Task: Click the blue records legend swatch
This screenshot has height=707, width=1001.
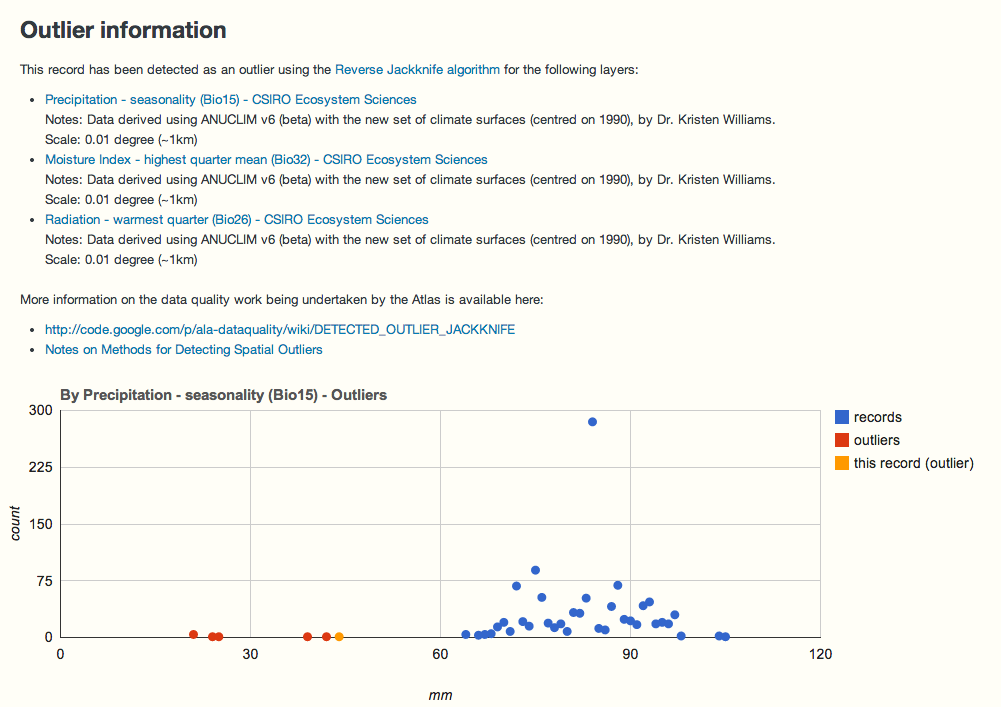Action: [841, 416]
